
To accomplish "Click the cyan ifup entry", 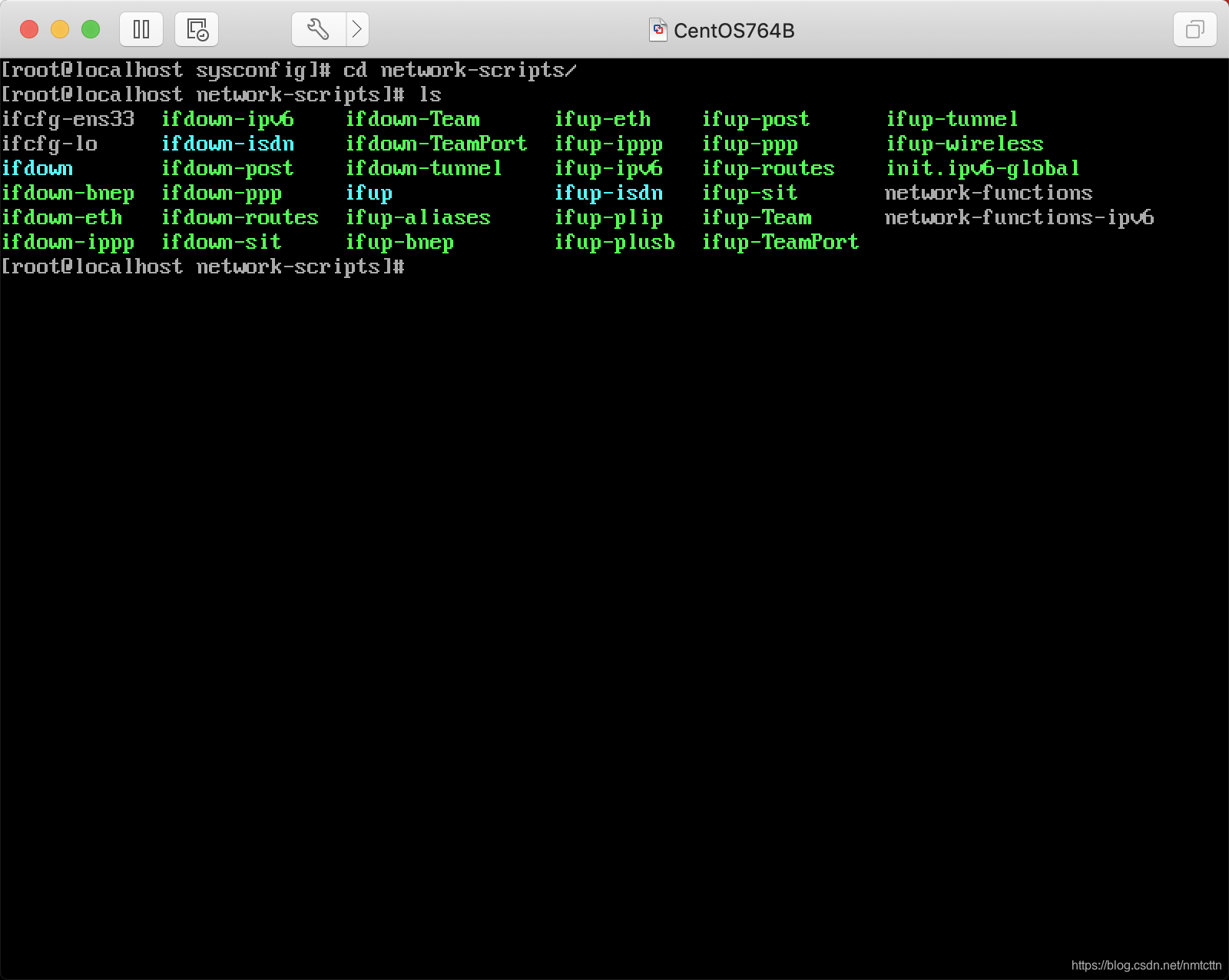I will click(369, 193).
